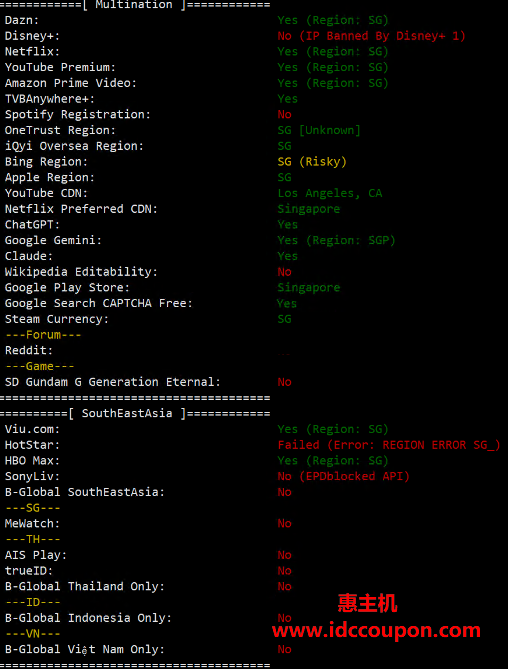Click the Wikipedia Editability No result

[x=285, y=272]
